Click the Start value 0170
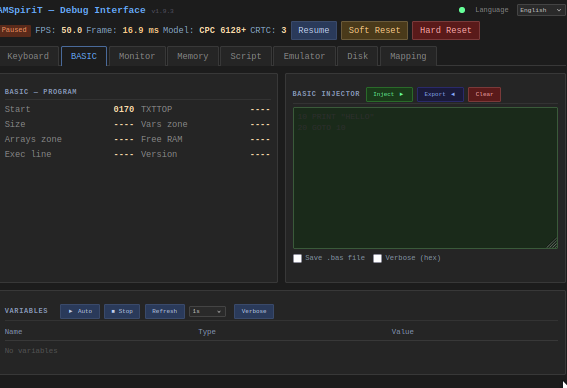 (124, 109)
